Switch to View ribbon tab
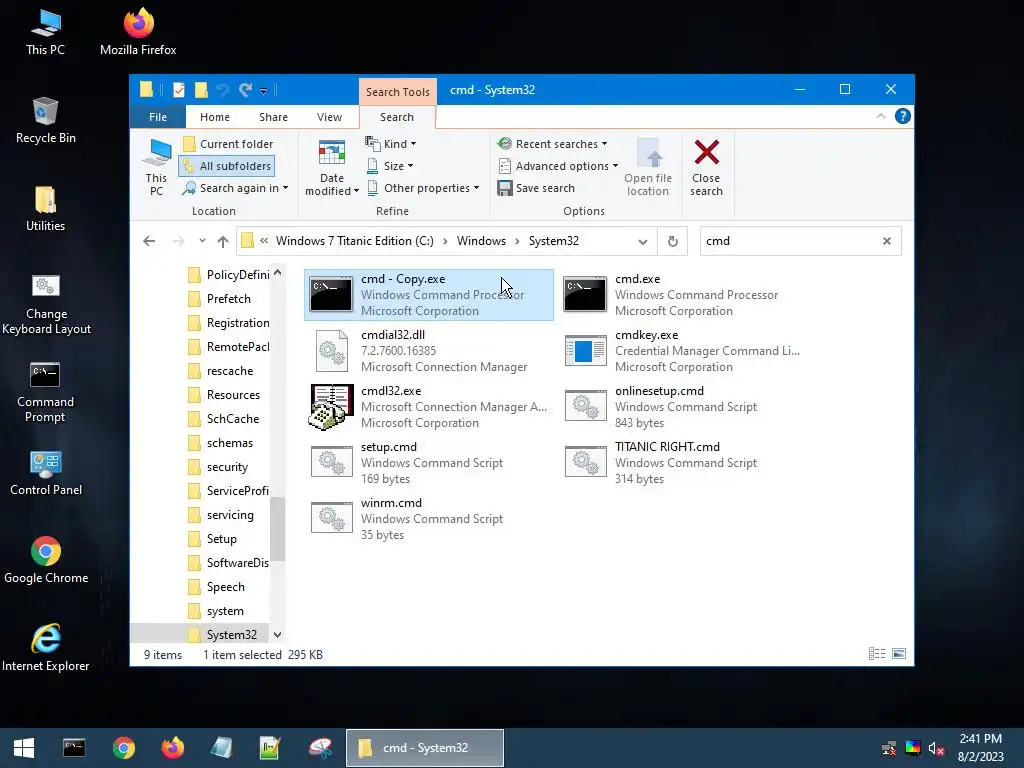 click(329, 117)
